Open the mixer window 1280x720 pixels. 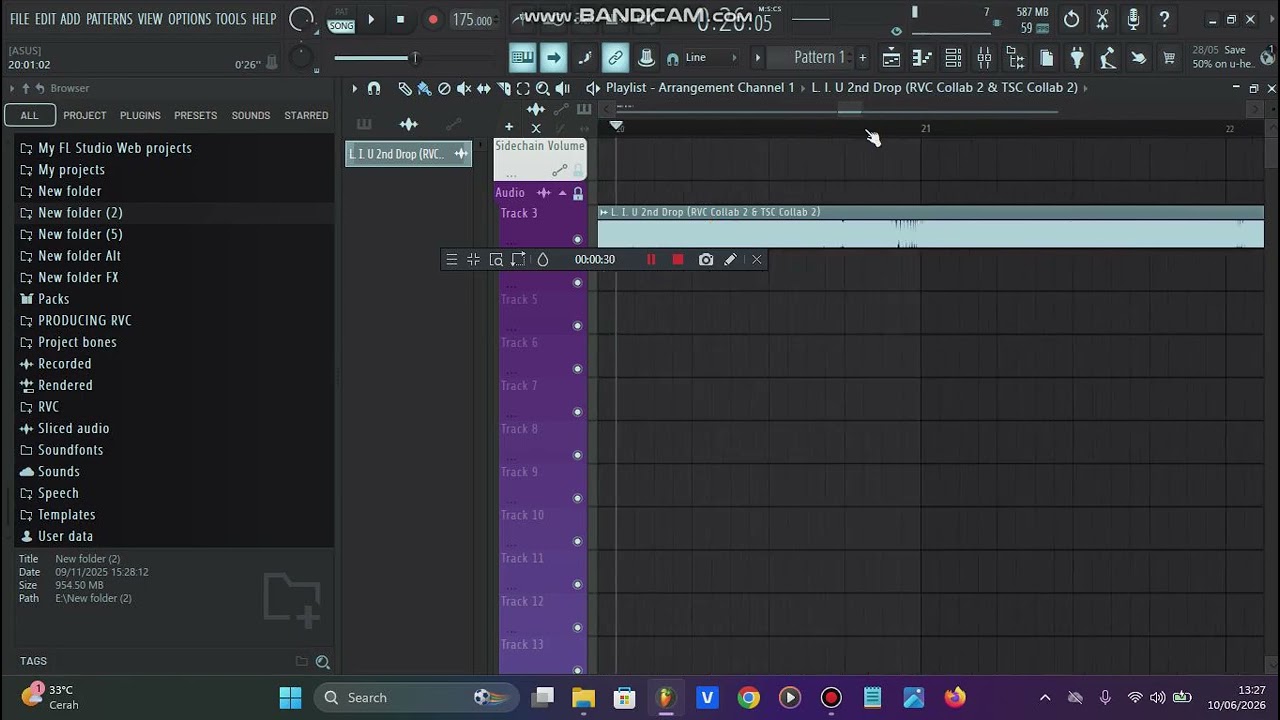click(x=984, y=58)
